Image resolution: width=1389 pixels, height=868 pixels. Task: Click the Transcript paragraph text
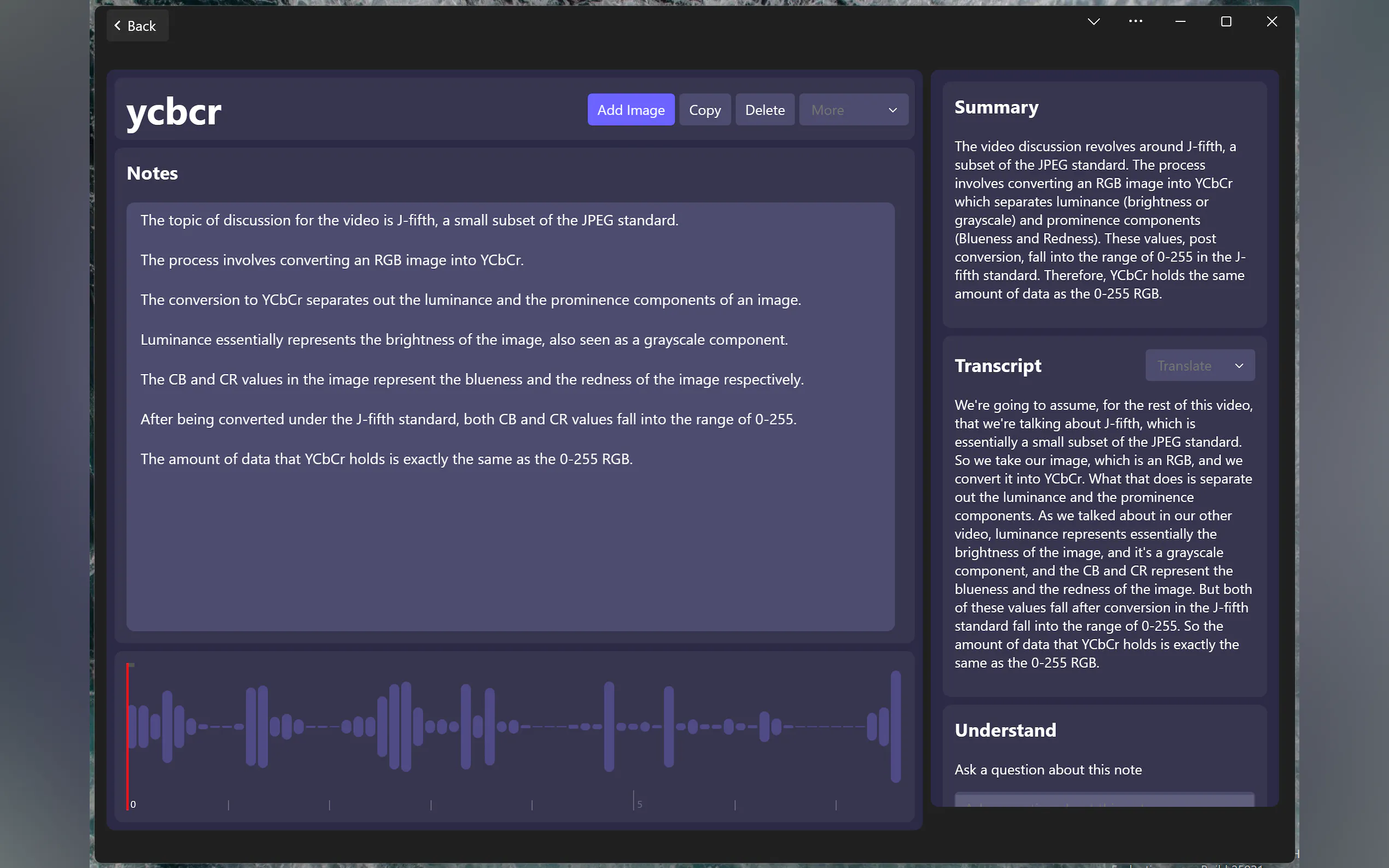click(x=1102, y=533)
